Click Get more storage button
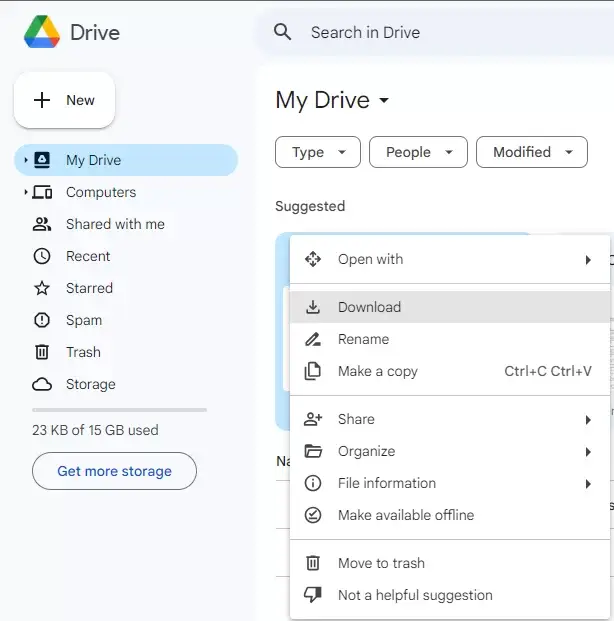This screenshot has height=621, width=614. (x=114, y=471)
